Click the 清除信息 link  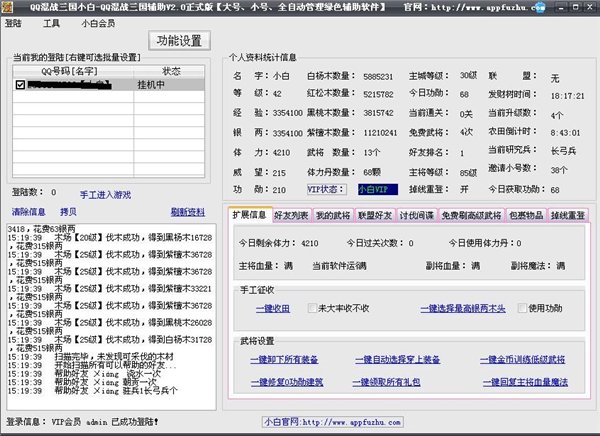click(x=28, y=212)
